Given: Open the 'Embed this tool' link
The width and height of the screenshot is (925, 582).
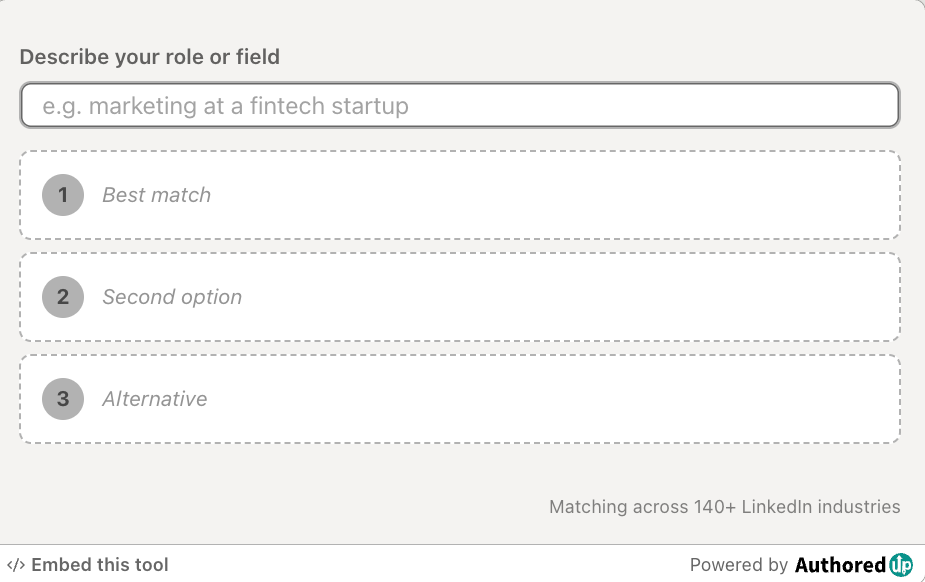Looking at the screenshot, I should point(100,565).
